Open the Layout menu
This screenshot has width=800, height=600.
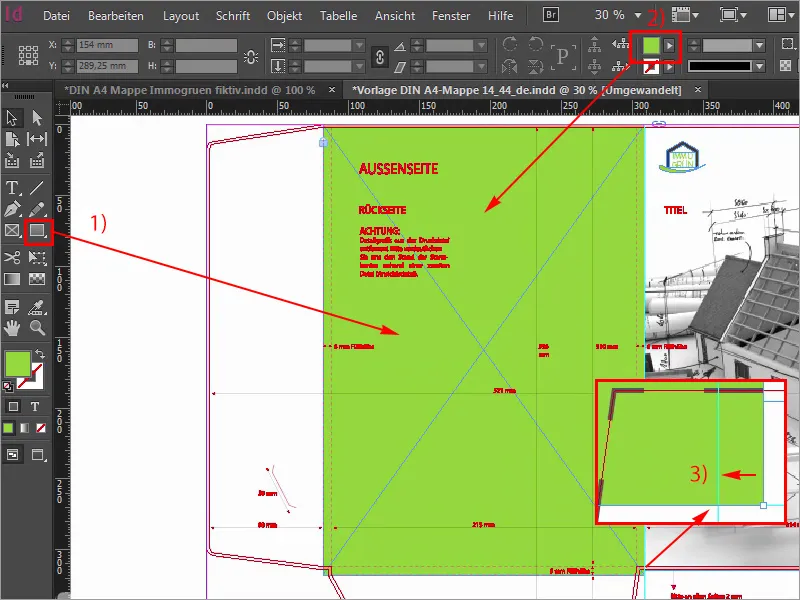pos(181,16)
